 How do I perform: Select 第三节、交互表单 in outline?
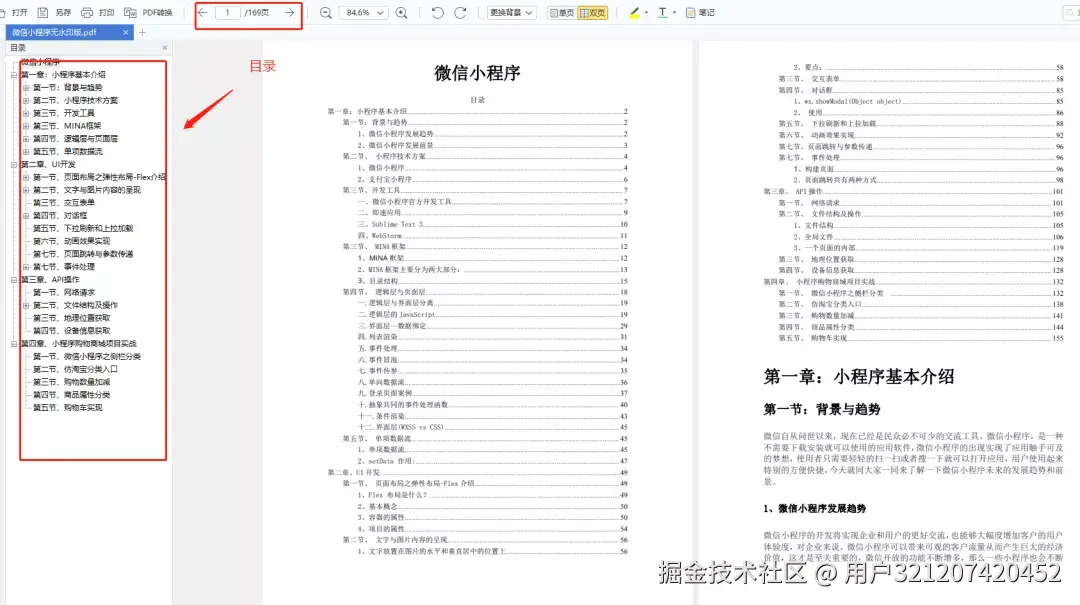(64, 203)
